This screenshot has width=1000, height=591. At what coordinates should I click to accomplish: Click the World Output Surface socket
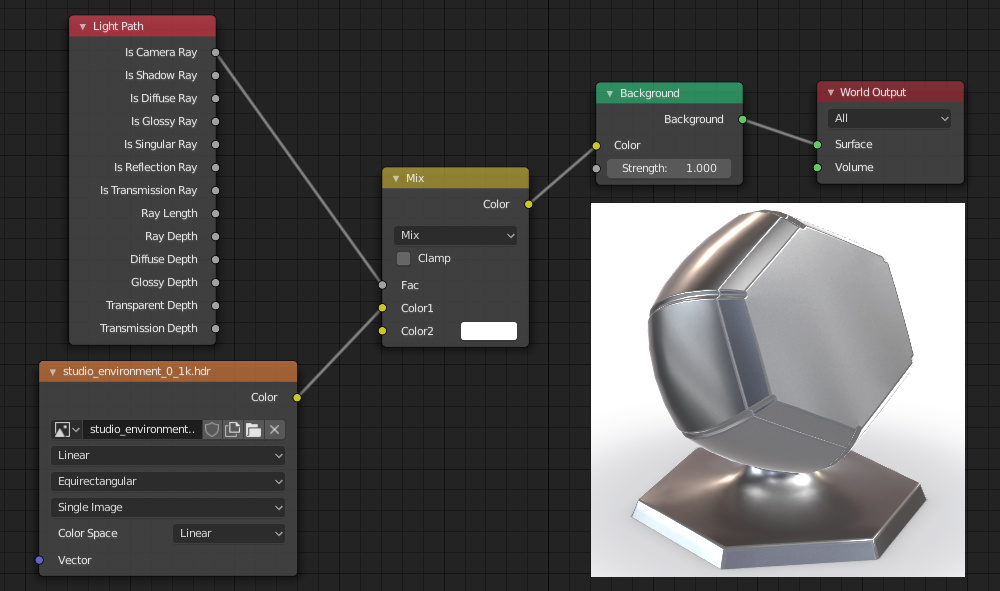pos(818,145)
